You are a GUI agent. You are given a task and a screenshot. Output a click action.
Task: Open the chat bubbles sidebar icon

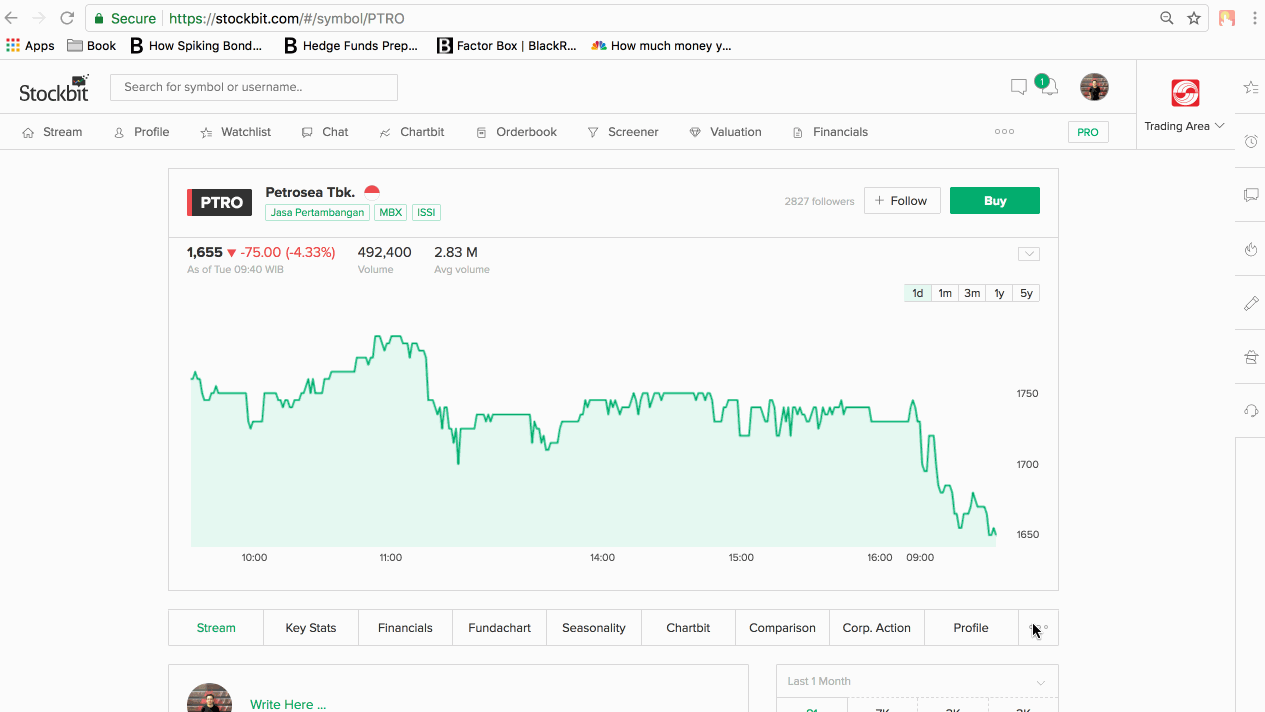1251,195
